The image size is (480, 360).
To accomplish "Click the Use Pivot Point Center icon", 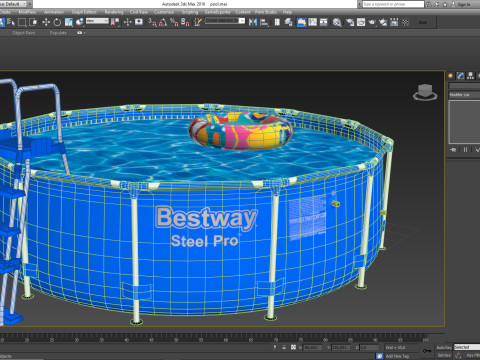I will [115, 22].
